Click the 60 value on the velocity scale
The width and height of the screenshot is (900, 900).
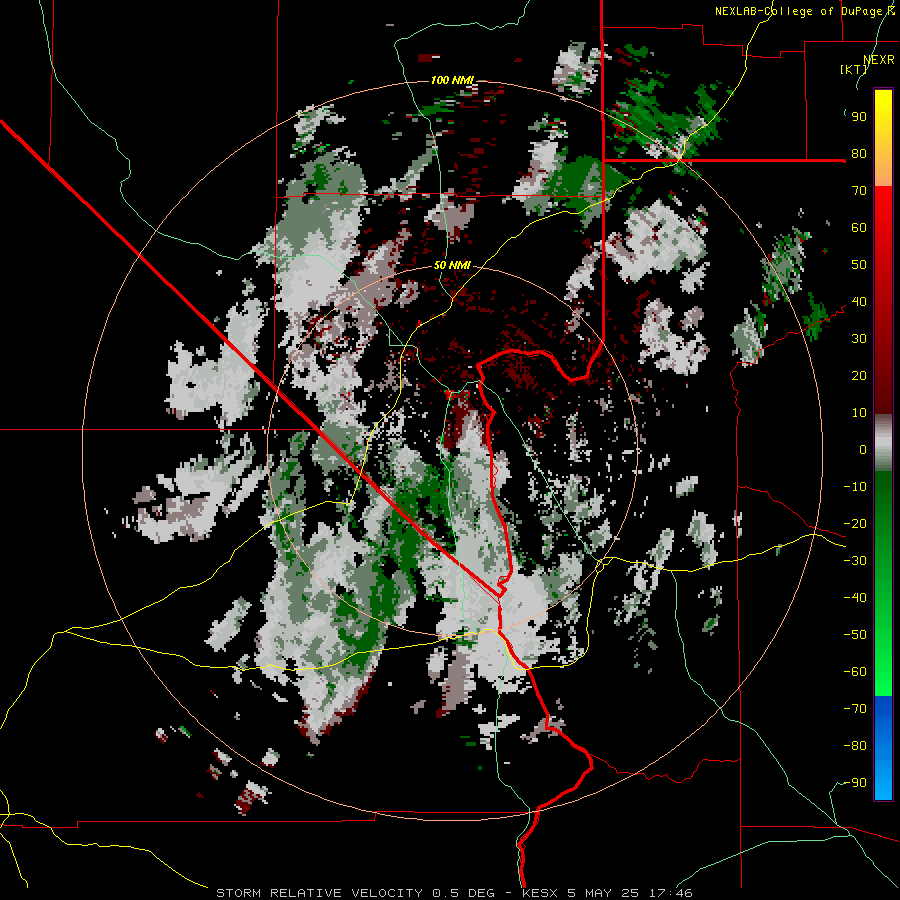point(859,227)
